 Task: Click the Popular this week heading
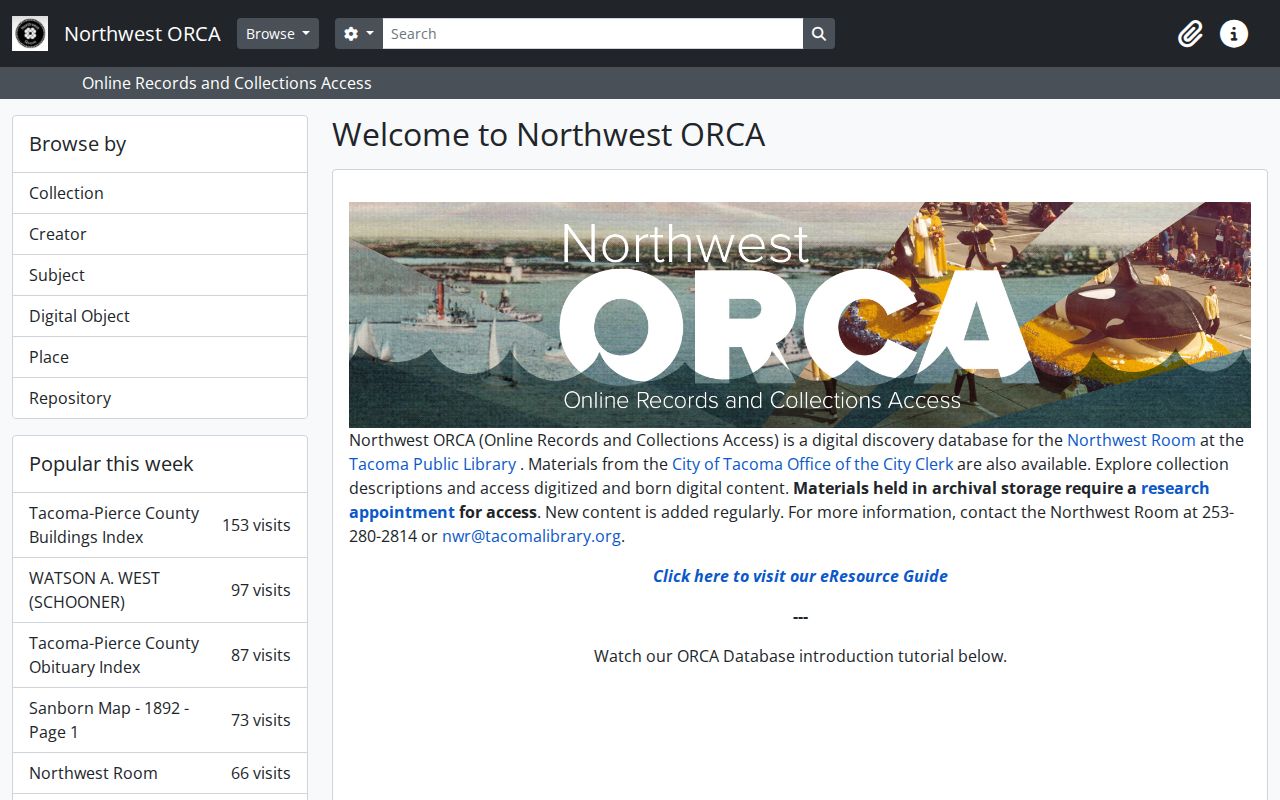[x=111, y=464]
